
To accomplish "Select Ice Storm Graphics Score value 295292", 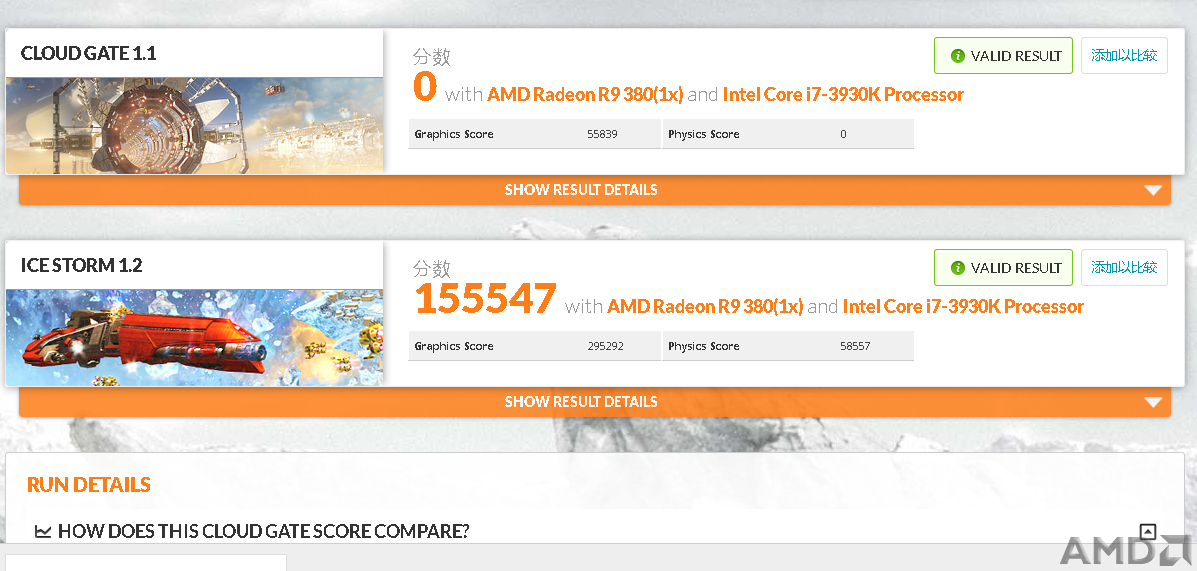I will pos(605,347).
